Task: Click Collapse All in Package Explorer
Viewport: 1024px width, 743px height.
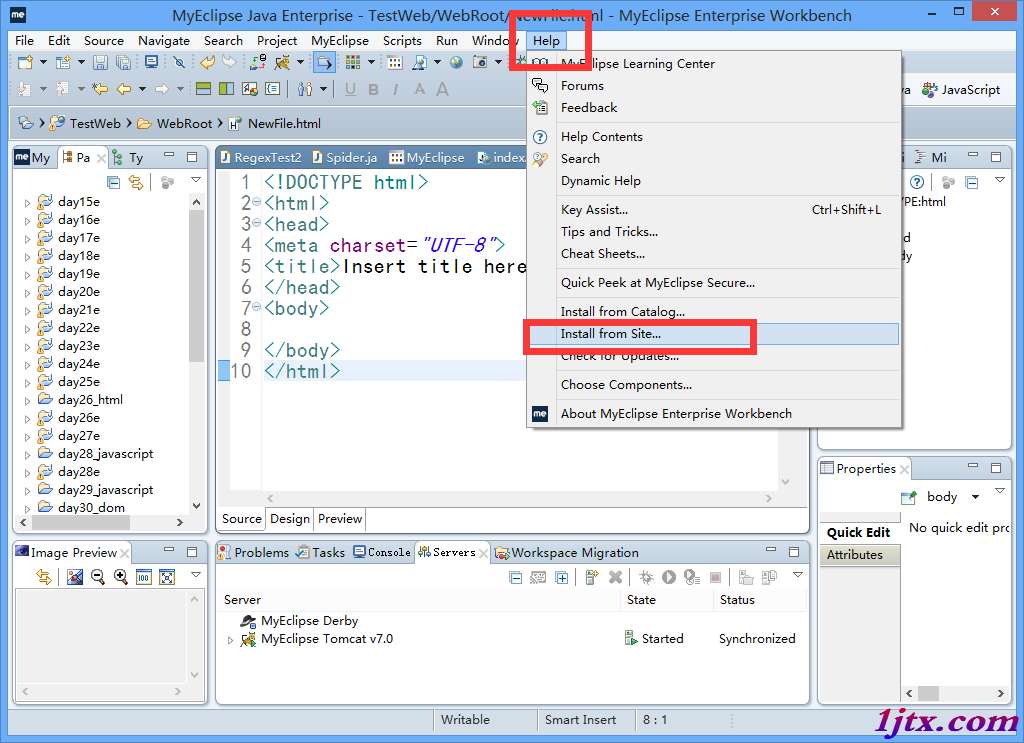Action: [114, 182]
